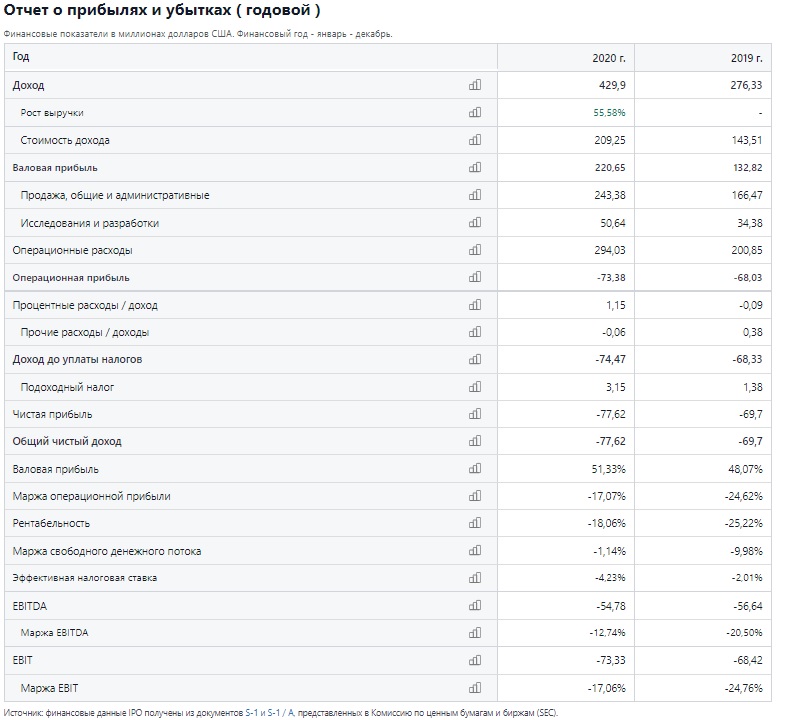Viewport: 788px width, 720px height.
Task: Click chart icon for Эффективная налоговая ставка
Action: tap(474, 578)
